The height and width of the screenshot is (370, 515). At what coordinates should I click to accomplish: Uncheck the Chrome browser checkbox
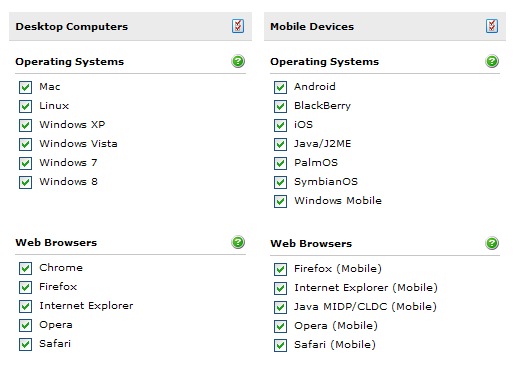point(25,268)
